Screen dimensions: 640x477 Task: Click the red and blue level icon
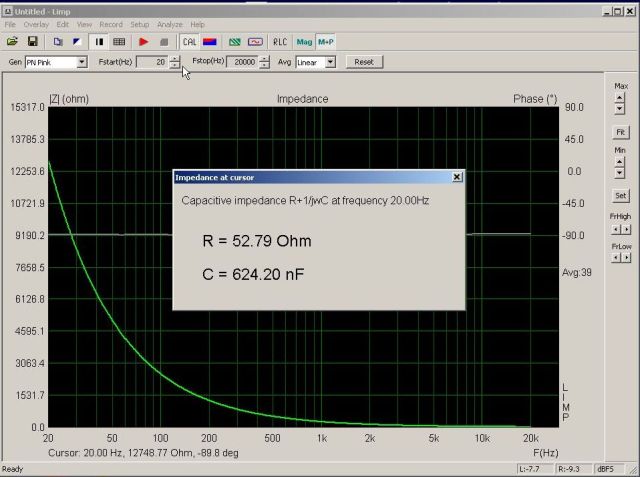pos(210,42)
